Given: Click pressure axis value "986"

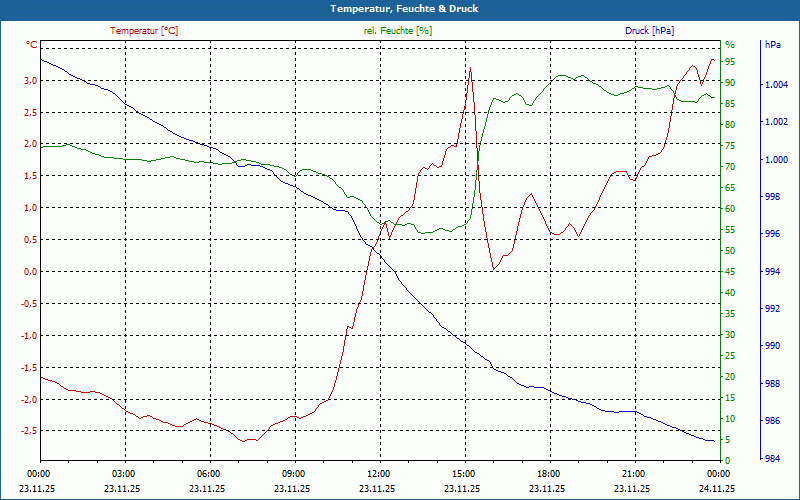Looking at the screenshot, I should click(773, 421).
